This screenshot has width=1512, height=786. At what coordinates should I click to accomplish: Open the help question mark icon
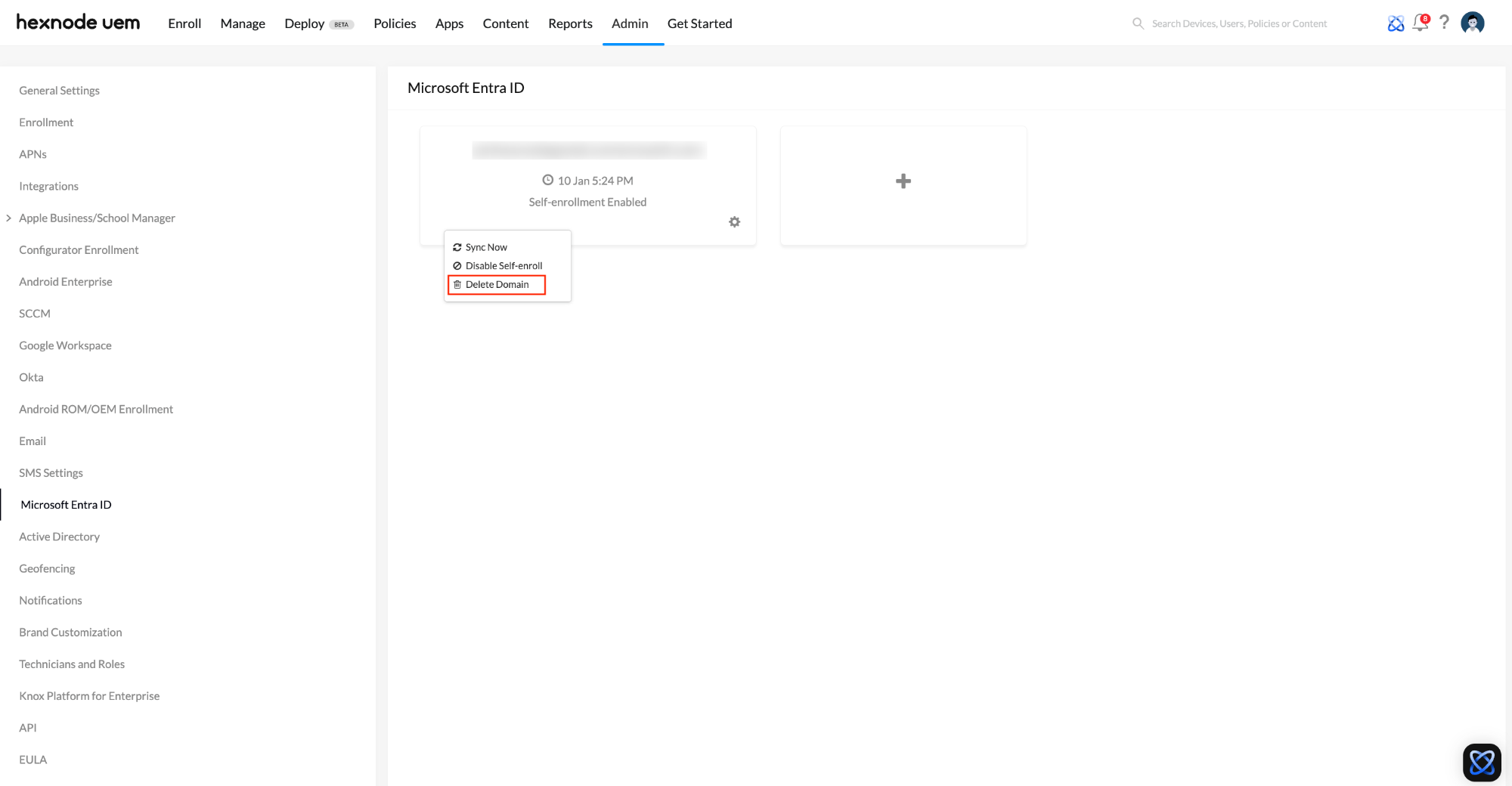1445,23
